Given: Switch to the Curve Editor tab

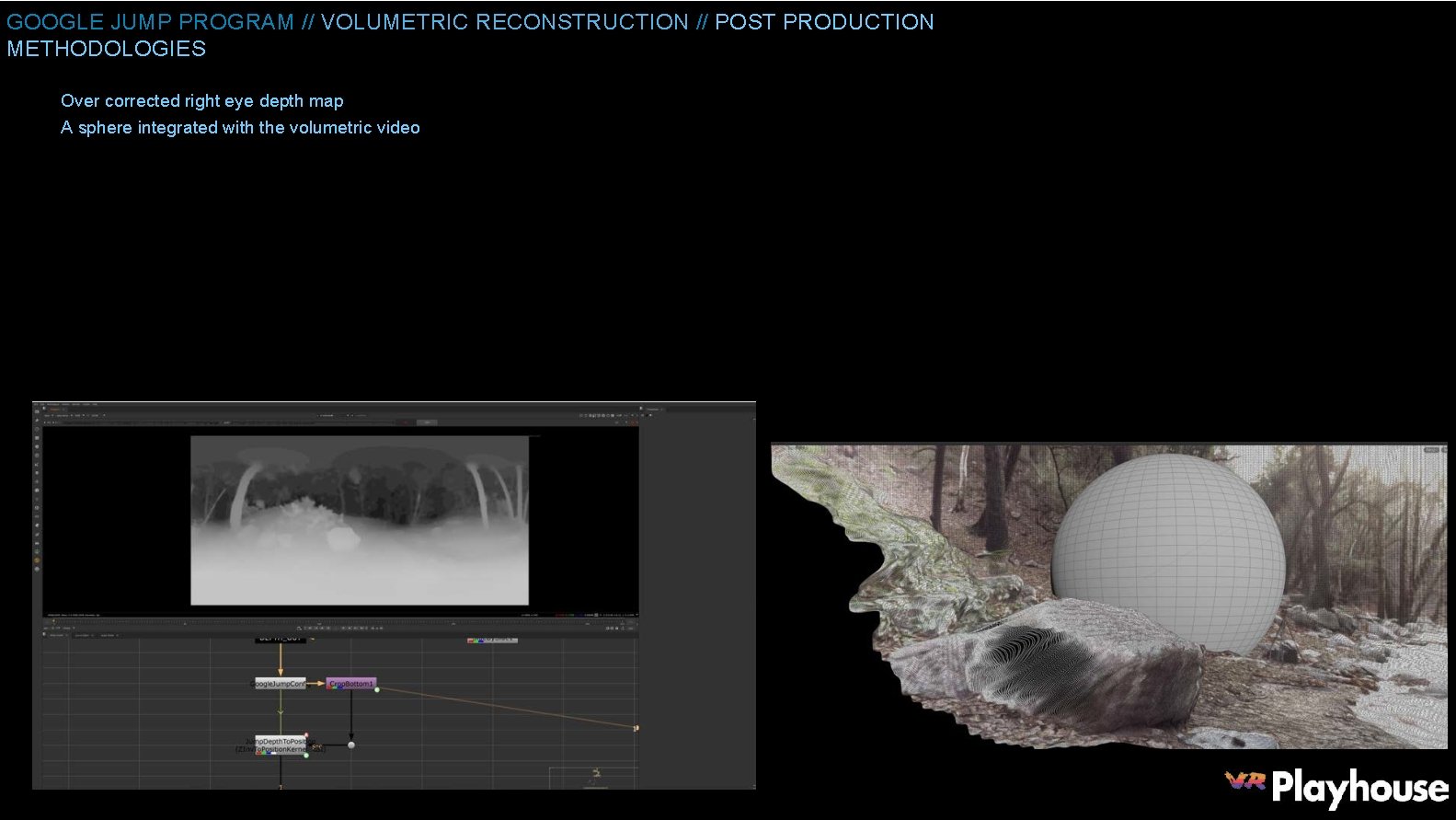Looking at the screenshot, I should (x=83, y=634).
